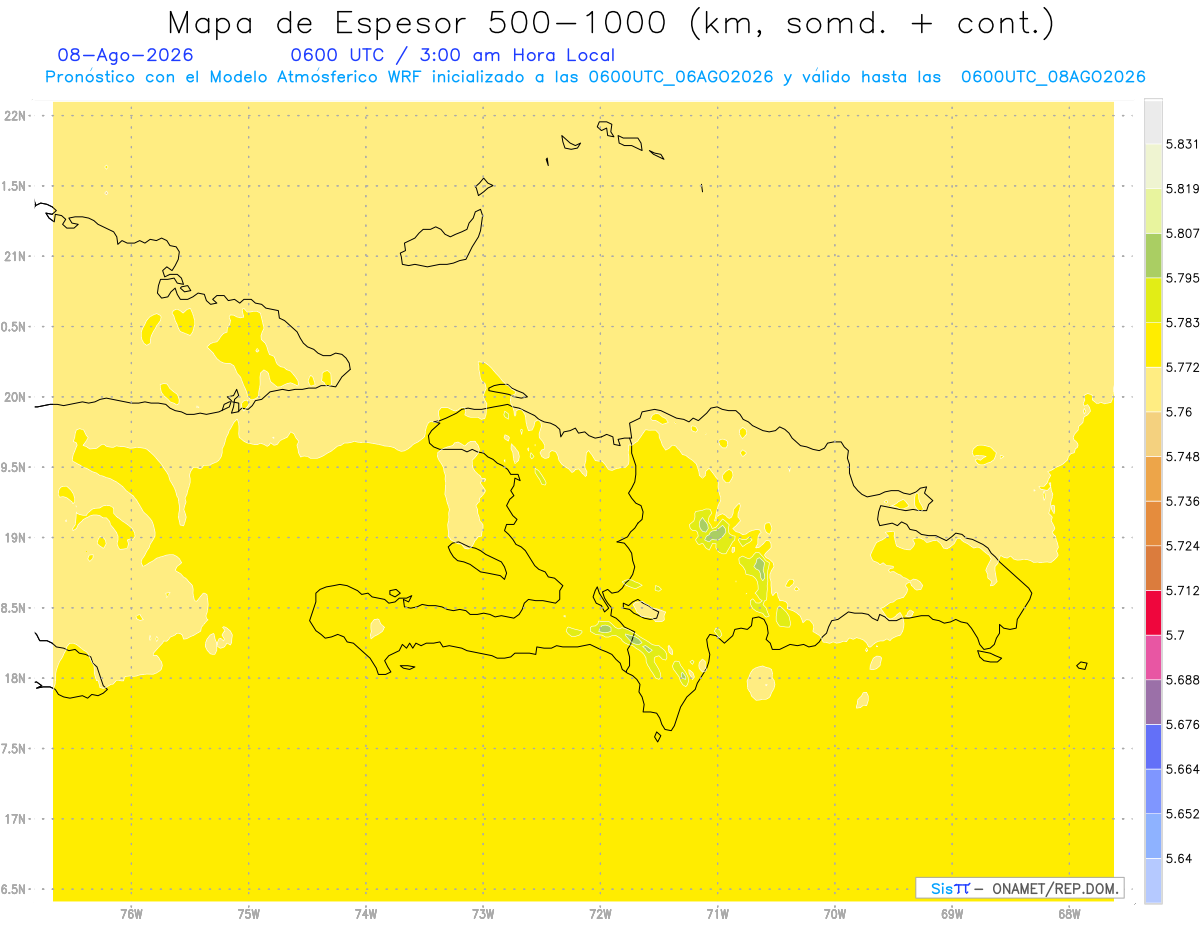Pick the blue swatch between 5.664 and 5.676

1153,746
